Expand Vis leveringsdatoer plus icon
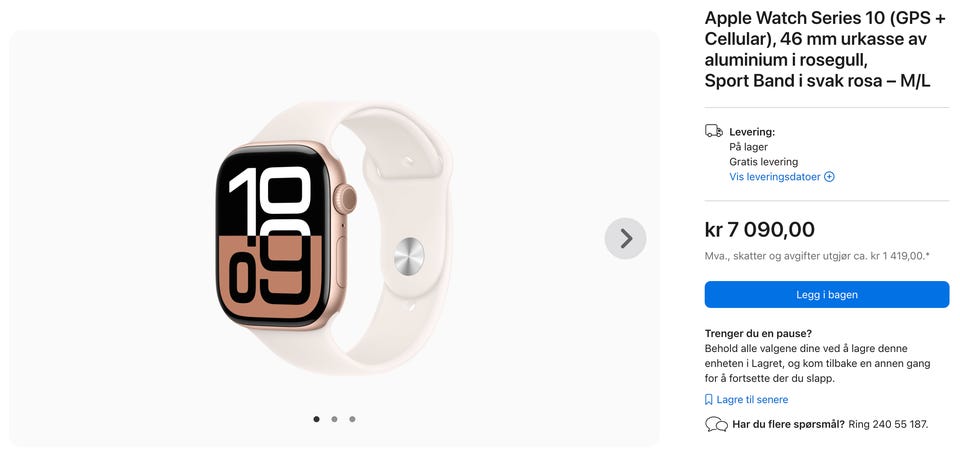The height and width of the screenshot is (461, 960). click(x=830, y=177)
